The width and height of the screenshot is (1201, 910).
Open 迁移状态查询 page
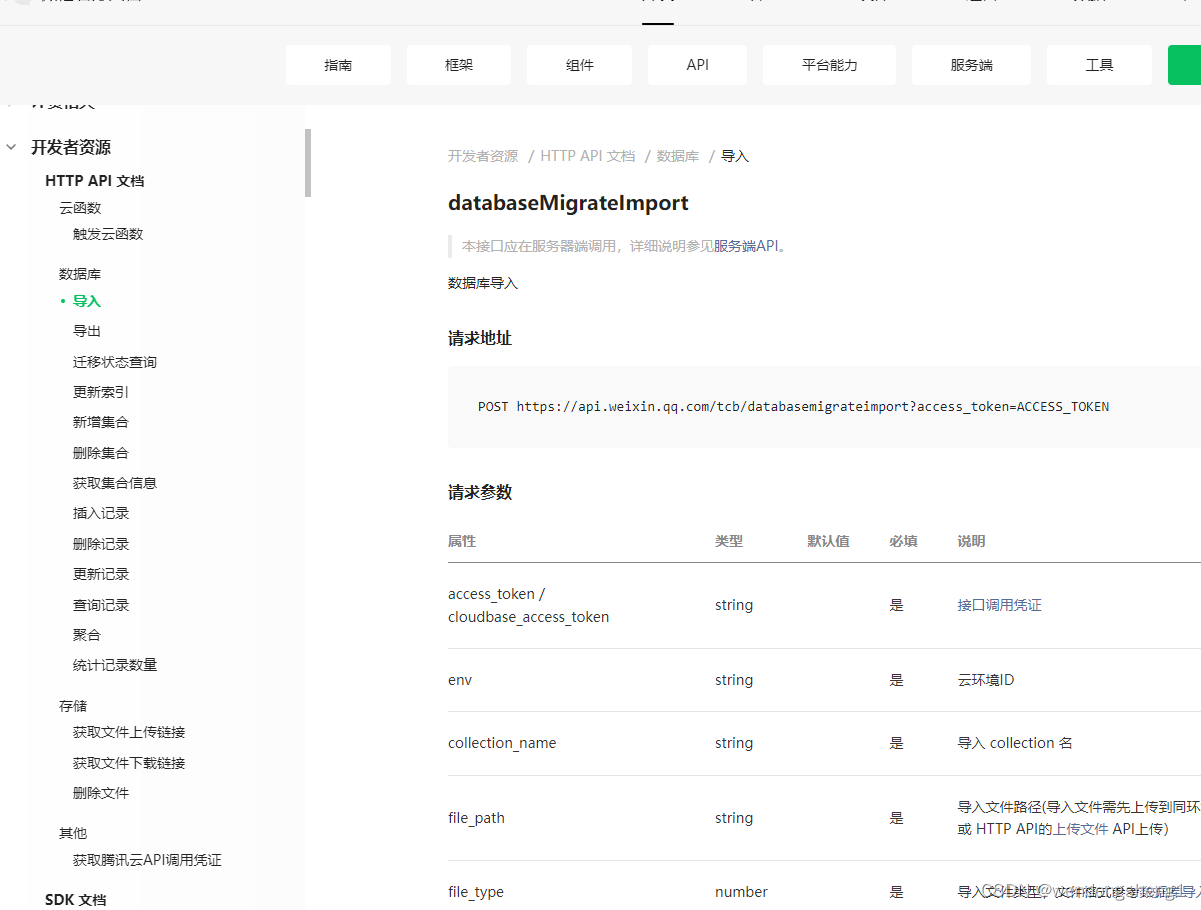(115, 362)
